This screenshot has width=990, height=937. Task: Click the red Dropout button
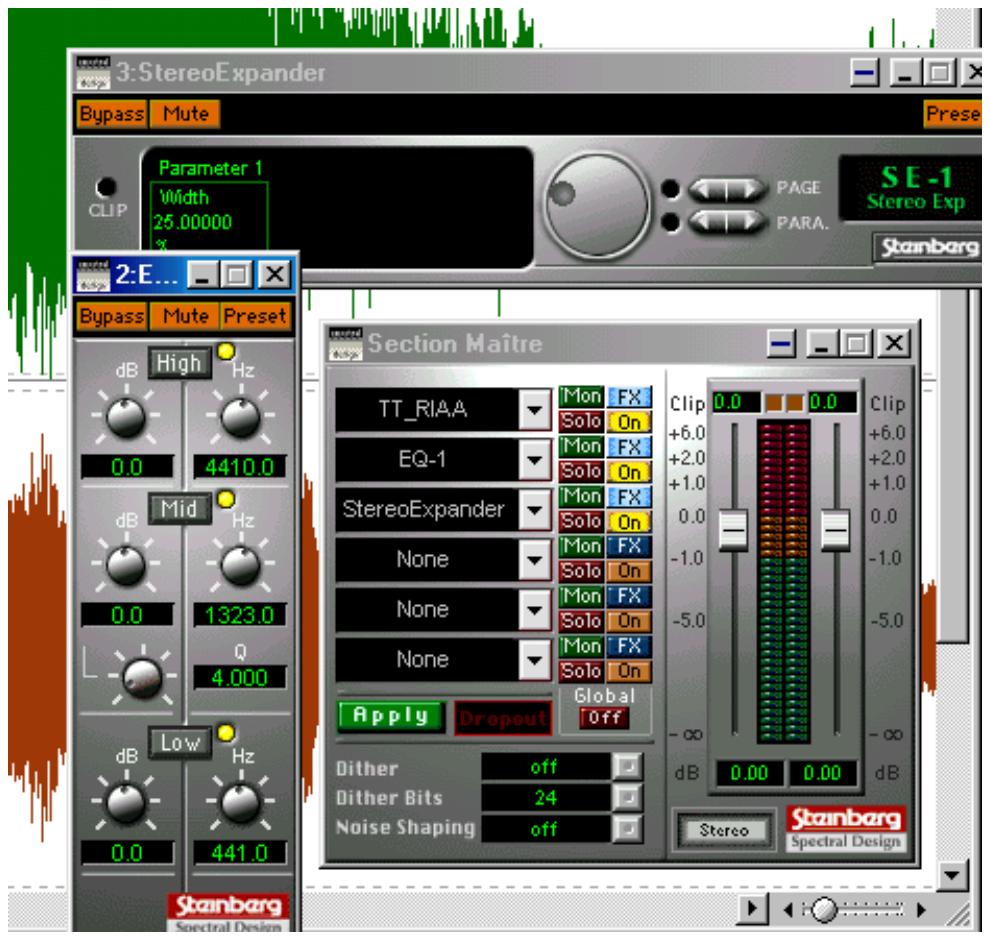click(x=503, y=718)
